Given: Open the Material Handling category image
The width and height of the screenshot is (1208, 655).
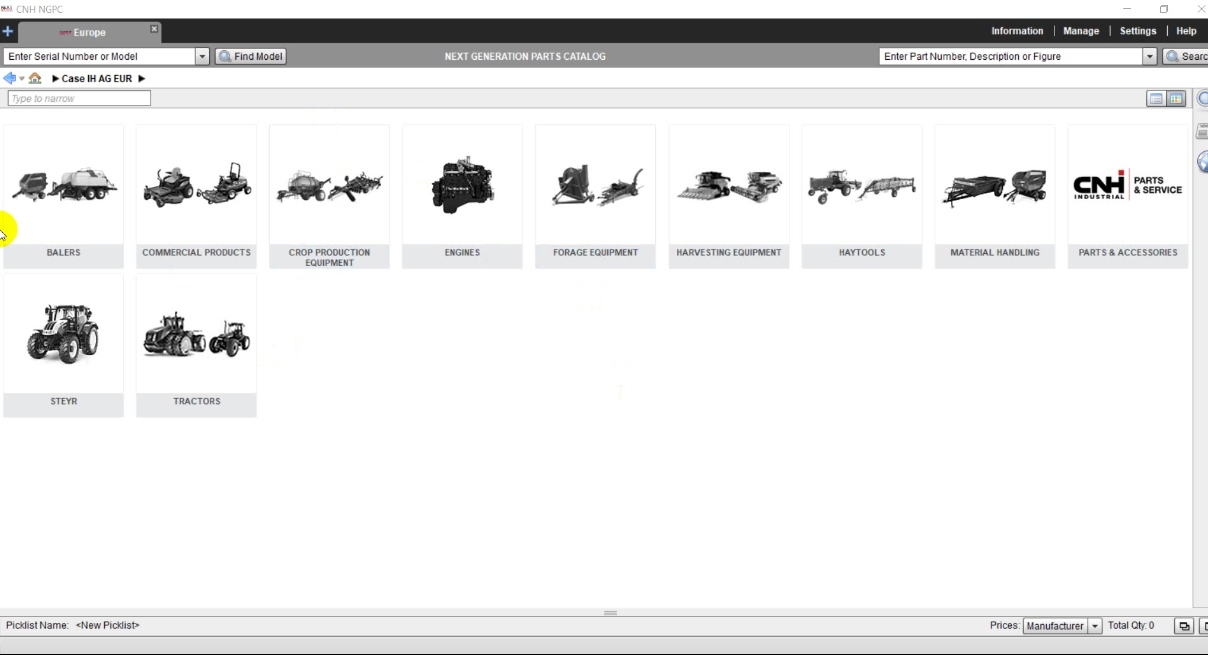Looking at the screenshot, I should 995,185.
